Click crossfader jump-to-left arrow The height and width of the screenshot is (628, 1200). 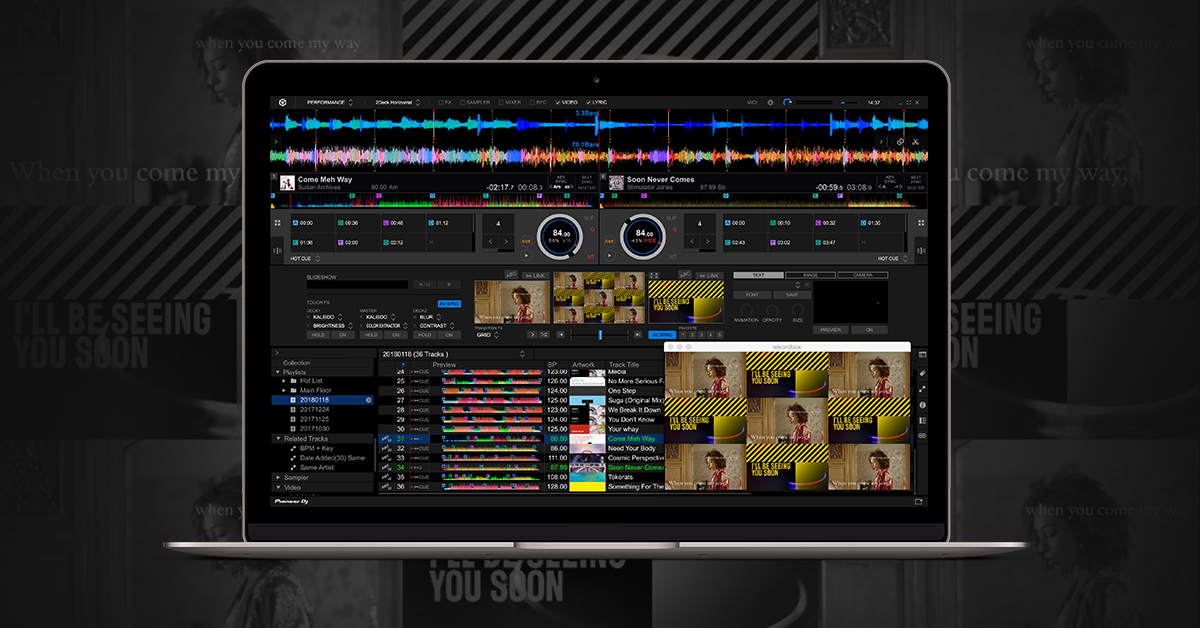click(x=560, y=335)
